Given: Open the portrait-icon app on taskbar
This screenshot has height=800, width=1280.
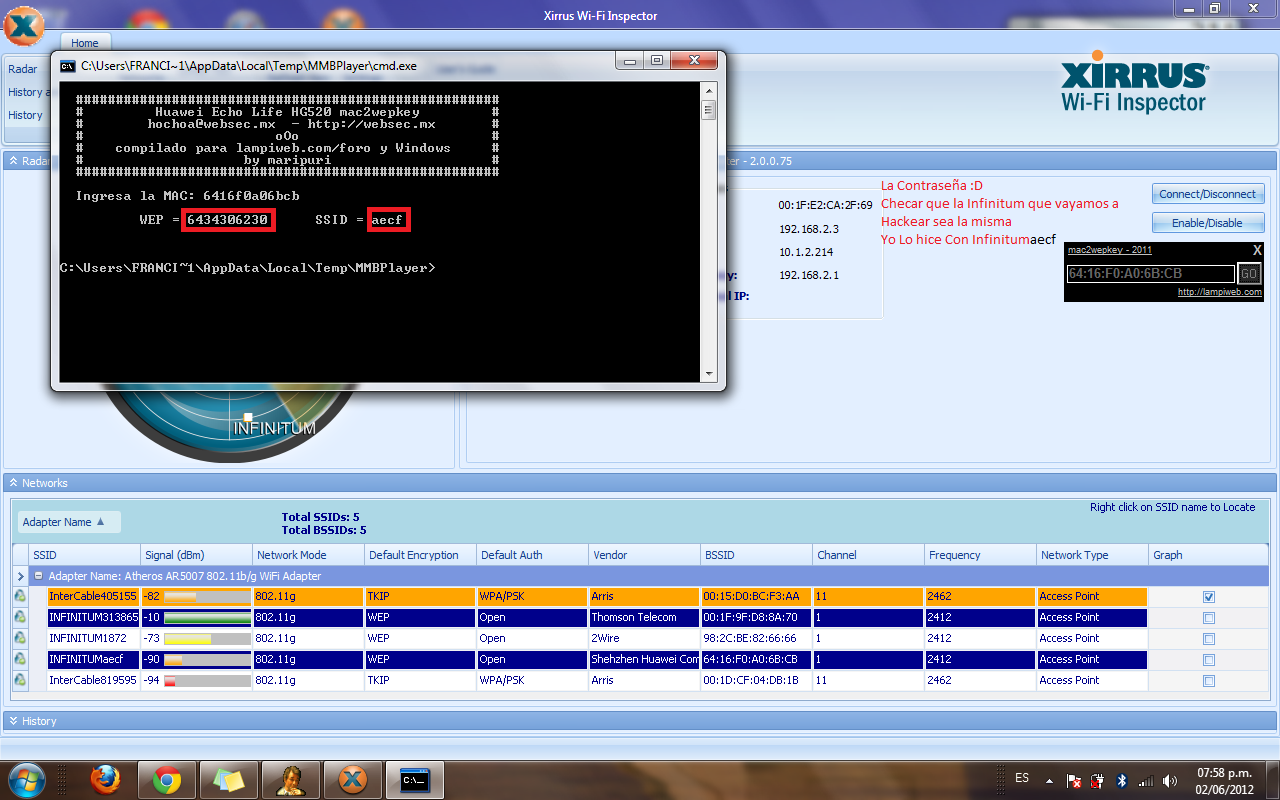Looking at the screenshot, I should [x=291, y=780].
